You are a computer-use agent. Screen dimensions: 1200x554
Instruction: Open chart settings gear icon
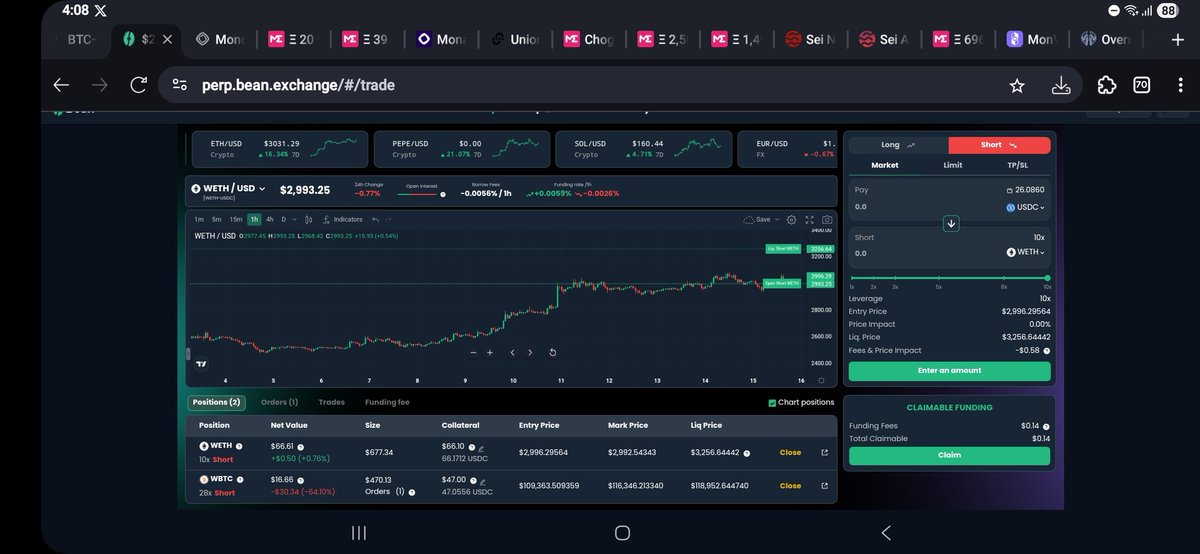792,219
